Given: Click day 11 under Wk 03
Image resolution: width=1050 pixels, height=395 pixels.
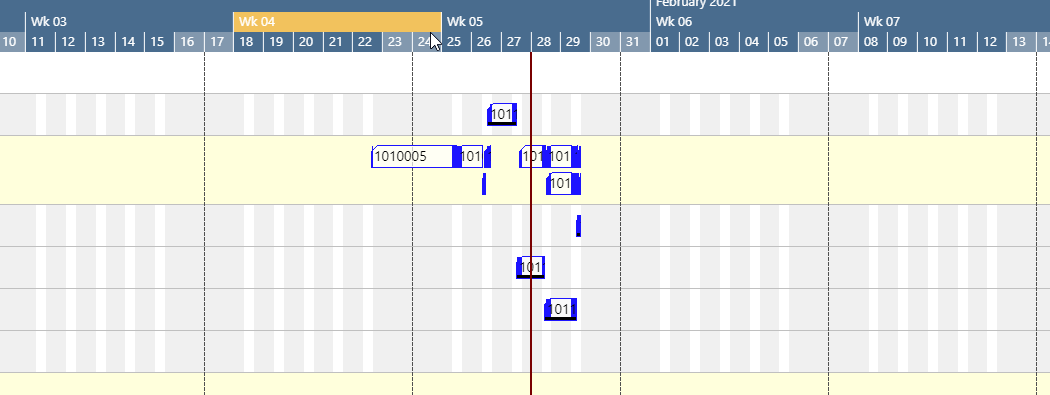Looking at the screenshot, I should (40, 42).
